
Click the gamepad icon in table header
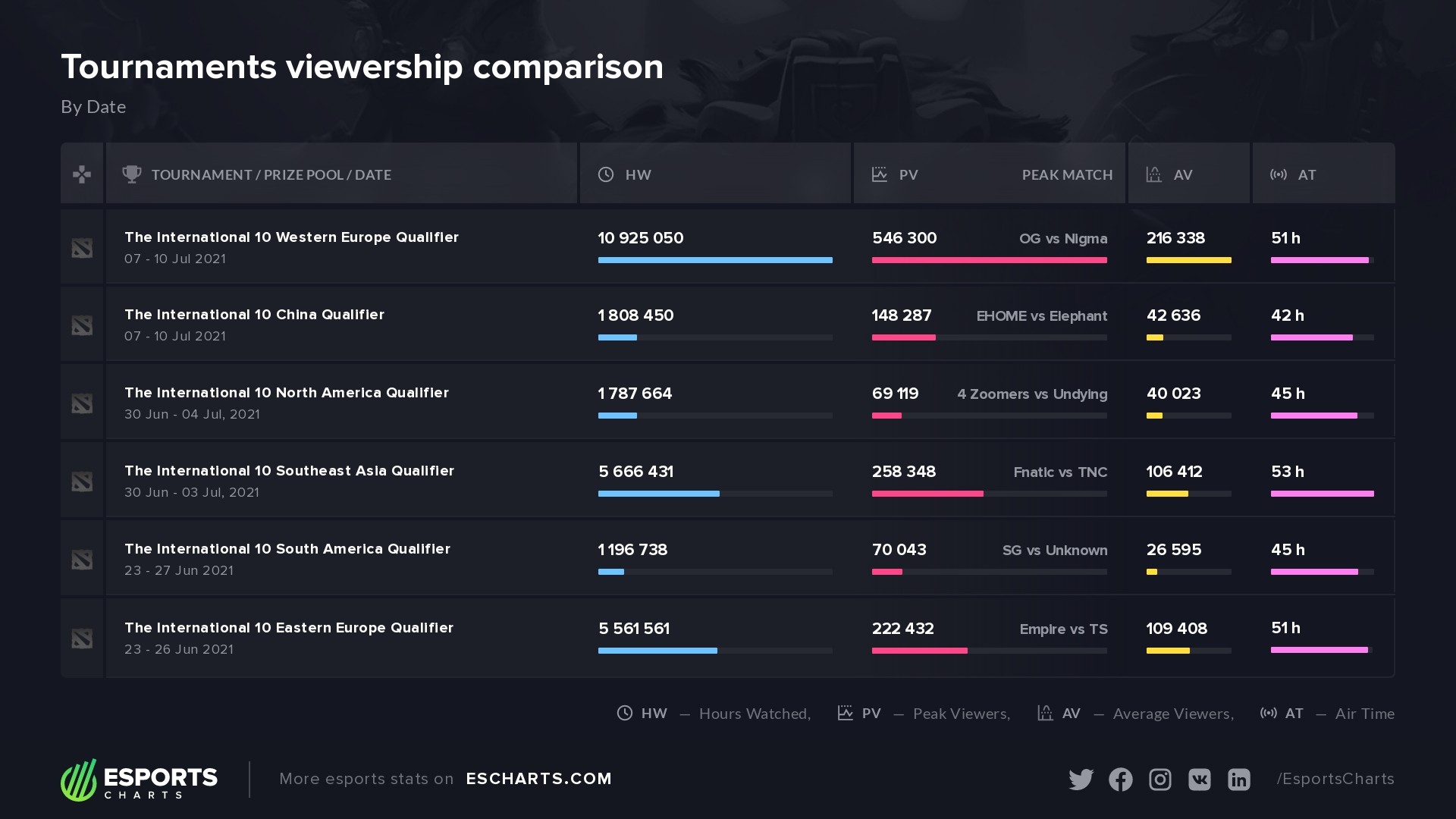tap(82, 174)
